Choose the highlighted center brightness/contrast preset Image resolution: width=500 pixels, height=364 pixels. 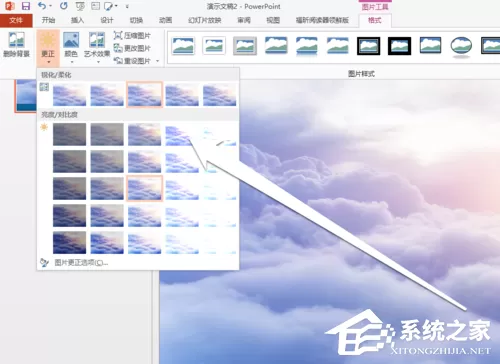pos(144,188)
